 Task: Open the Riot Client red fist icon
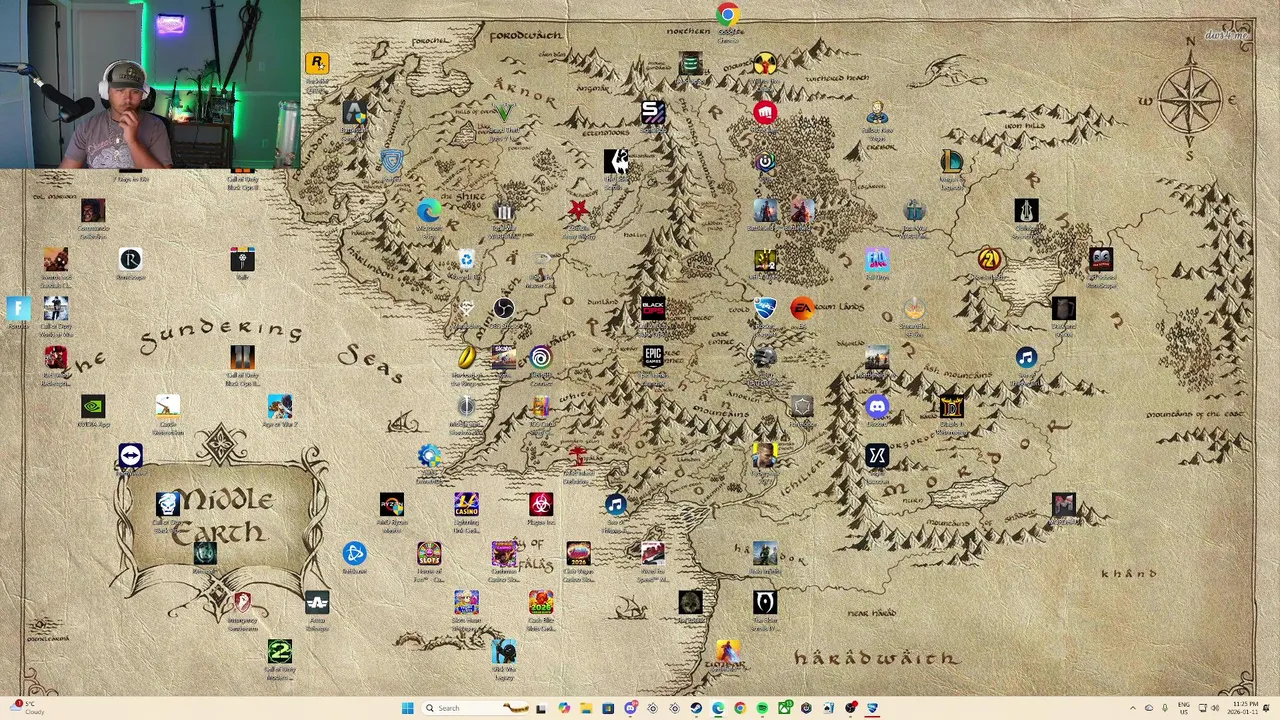tap(765, 112)
